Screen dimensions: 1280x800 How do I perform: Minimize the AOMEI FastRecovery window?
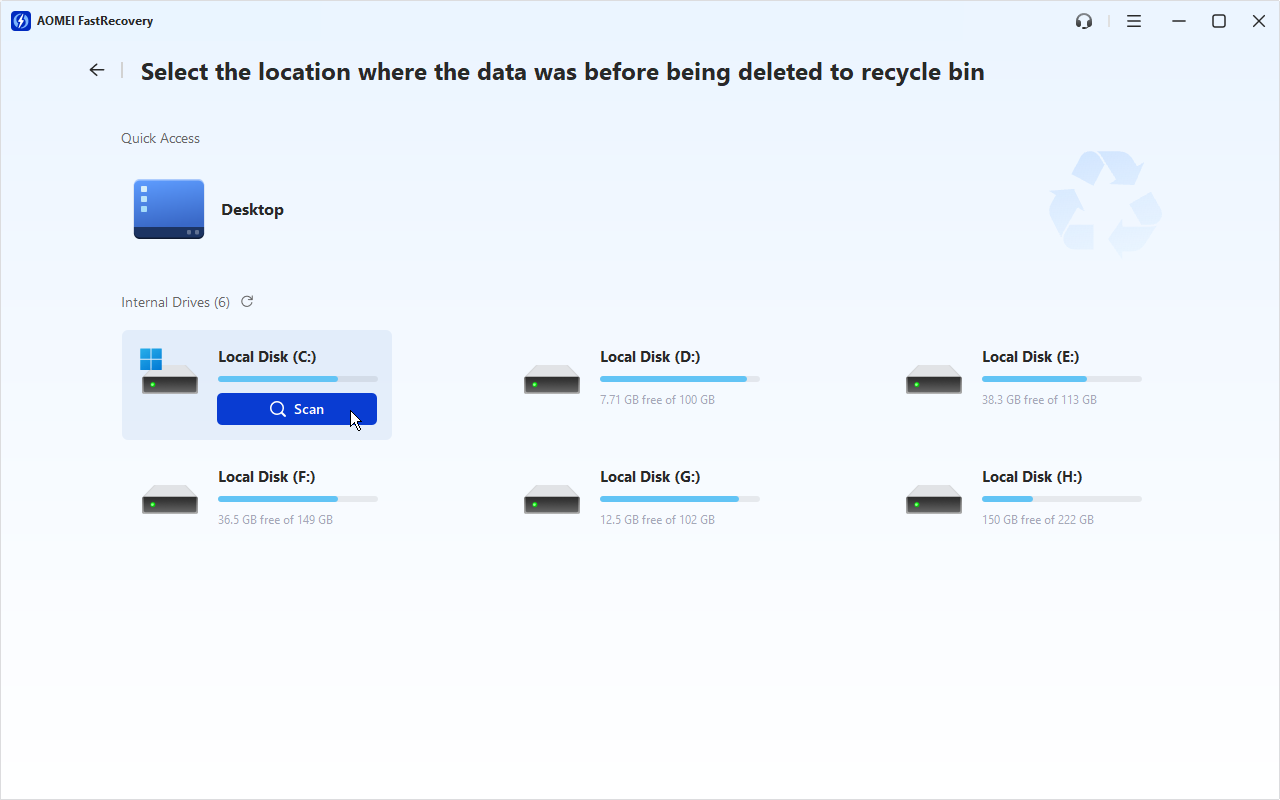1179,21
